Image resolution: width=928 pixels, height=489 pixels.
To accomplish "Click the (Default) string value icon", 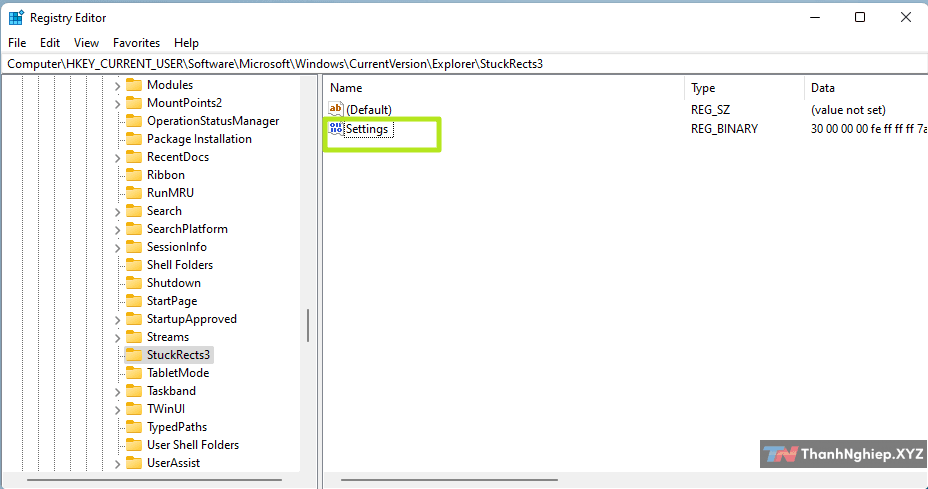I will pos(336,109).
